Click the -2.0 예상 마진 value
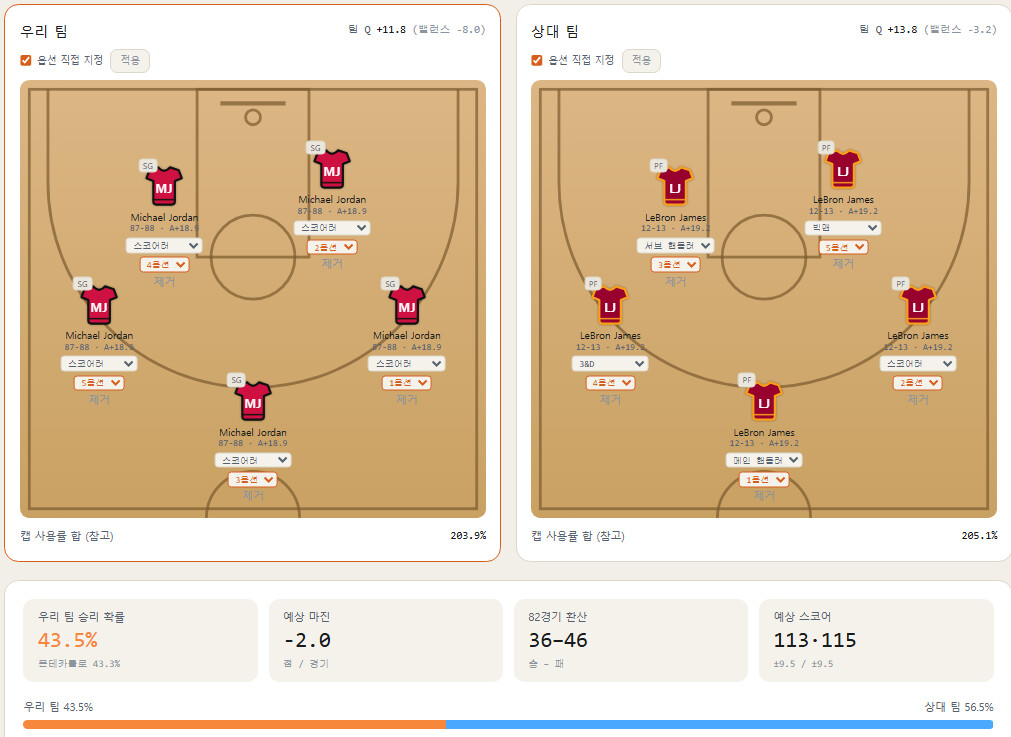This screenshot has width=1011, height=737. 307,640
